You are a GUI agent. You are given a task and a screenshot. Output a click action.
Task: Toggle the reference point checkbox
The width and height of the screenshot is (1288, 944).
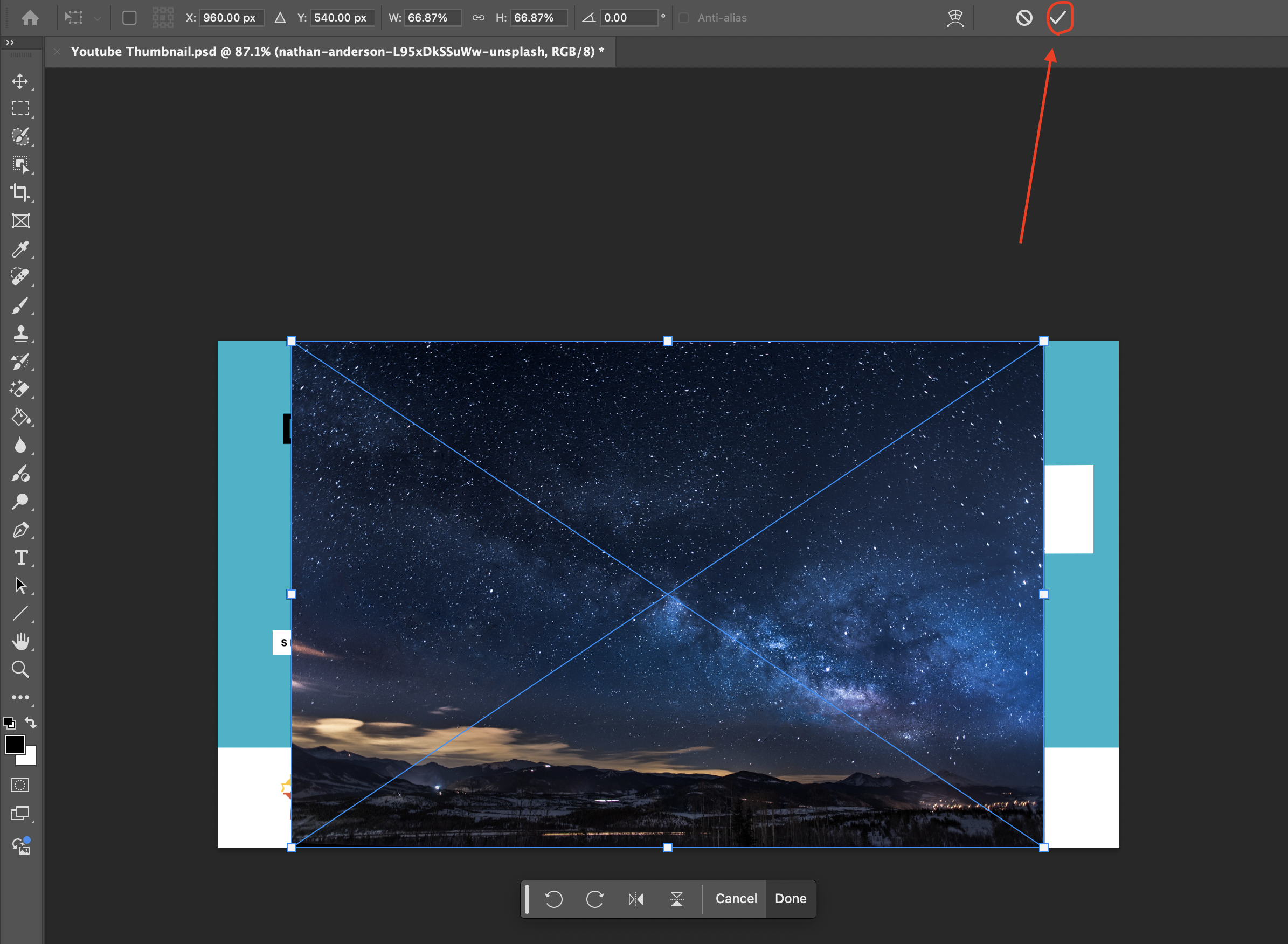point(130,18)
